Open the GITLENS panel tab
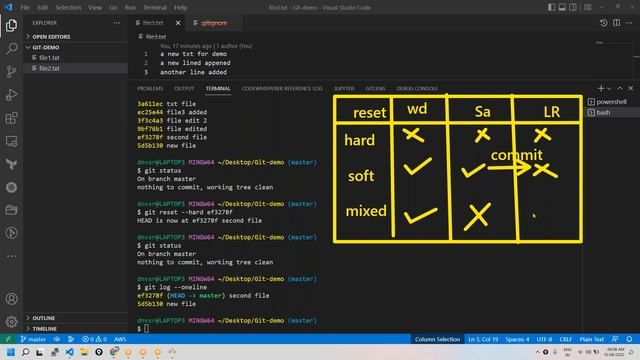The width and height of the screenshot is (640, 360). coord(375,89)
